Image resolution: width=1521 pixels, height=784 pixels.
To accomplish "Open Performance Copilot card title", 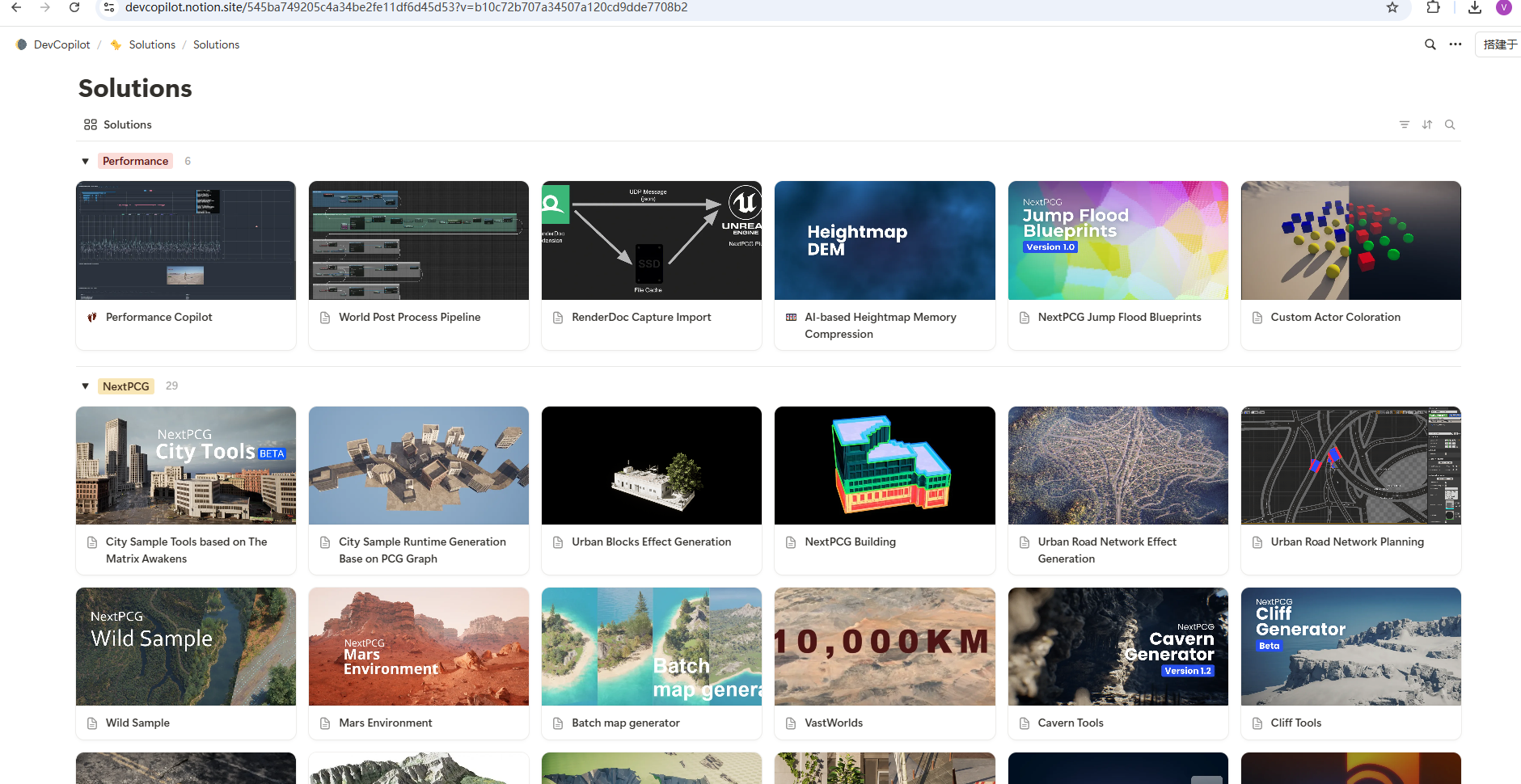I will [158, 317].
